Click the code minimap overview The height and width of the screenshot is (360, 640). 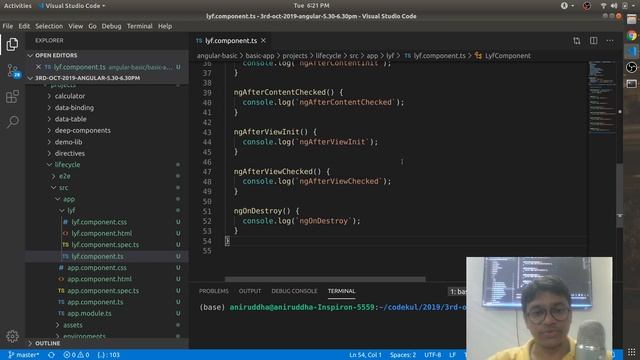[602, 97]
